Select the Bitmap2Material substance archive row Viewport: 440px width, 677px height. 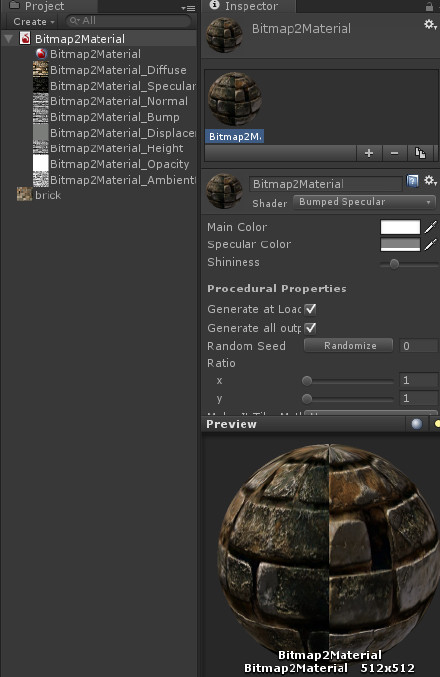point(98,39)
